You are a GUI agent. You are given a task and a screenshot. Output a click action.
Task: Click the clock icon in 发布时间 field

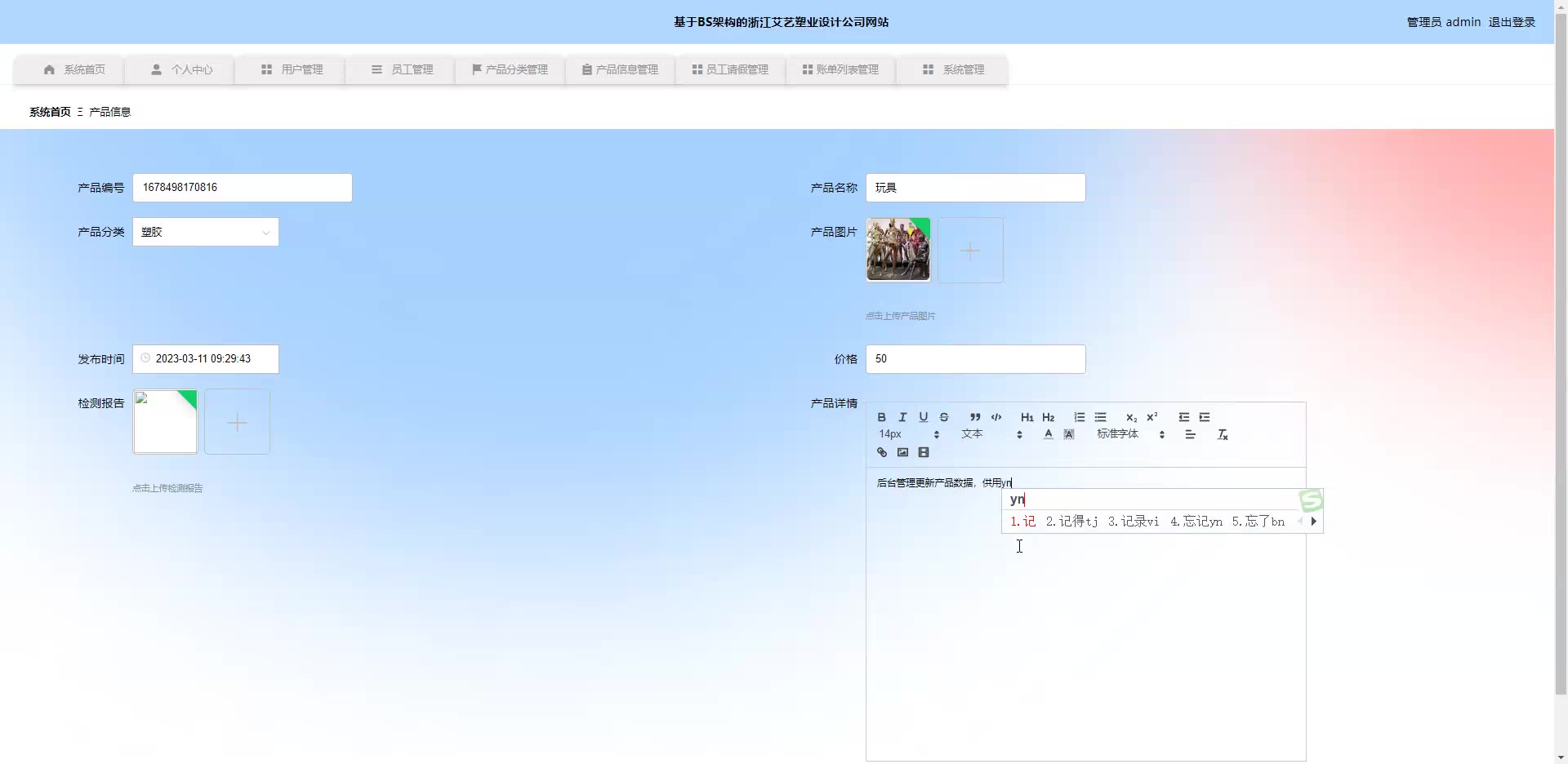145,358
